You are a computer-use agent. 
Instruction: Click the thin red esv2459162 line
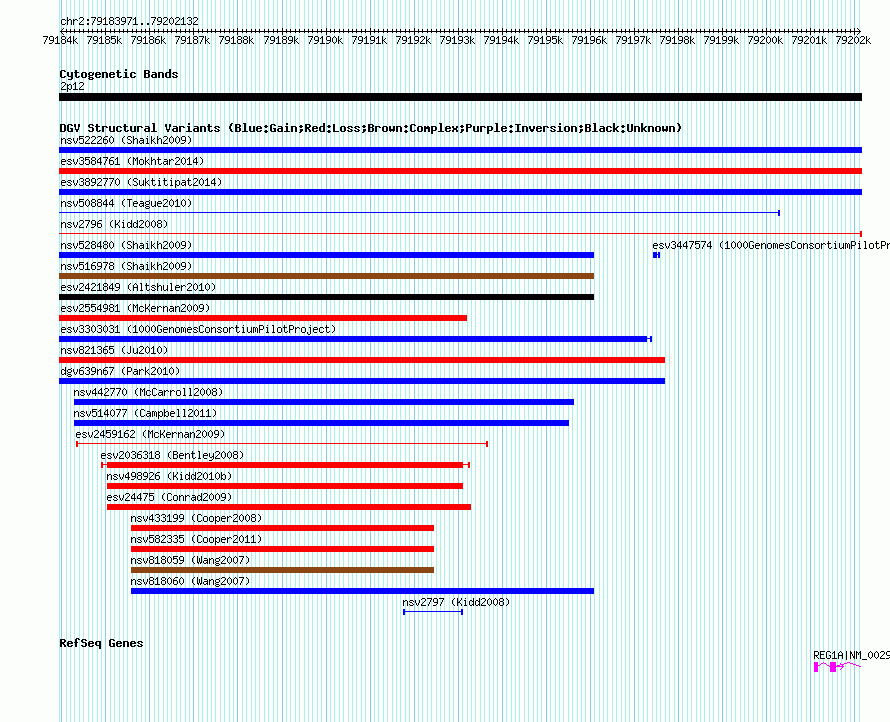coord(282,444)
